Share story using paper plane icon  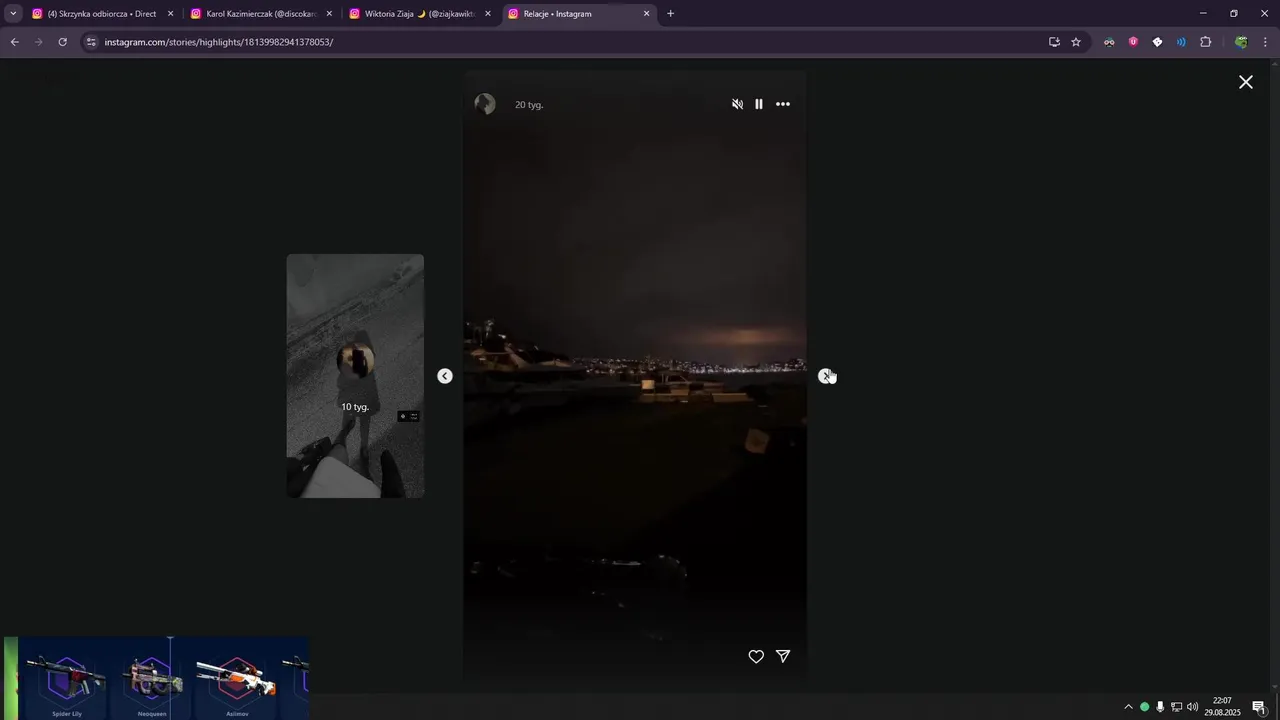[783, 657]
